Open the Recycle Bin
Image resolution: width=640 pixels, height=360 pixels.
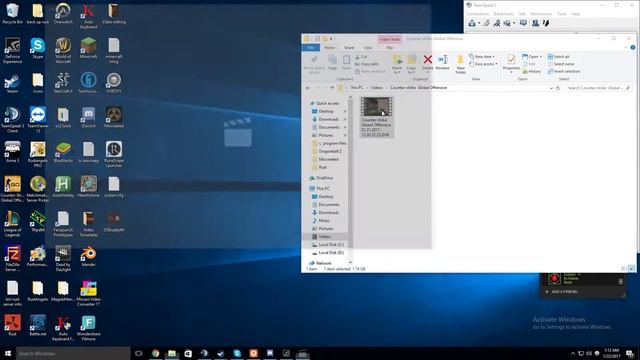pos(12,13)
